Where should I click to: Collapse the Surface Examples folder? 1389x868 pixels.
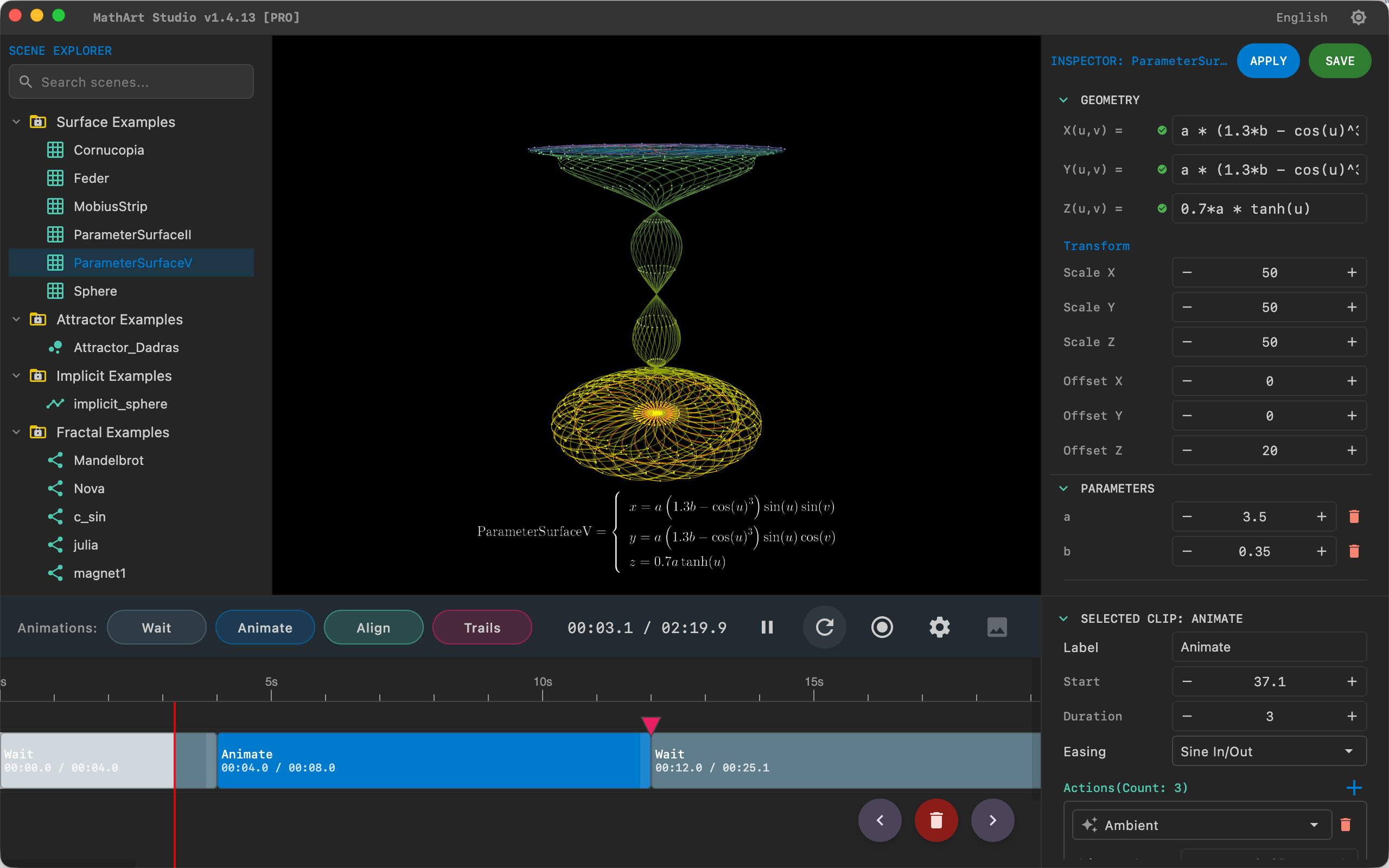pyautogui.click(x=16, y=121)
